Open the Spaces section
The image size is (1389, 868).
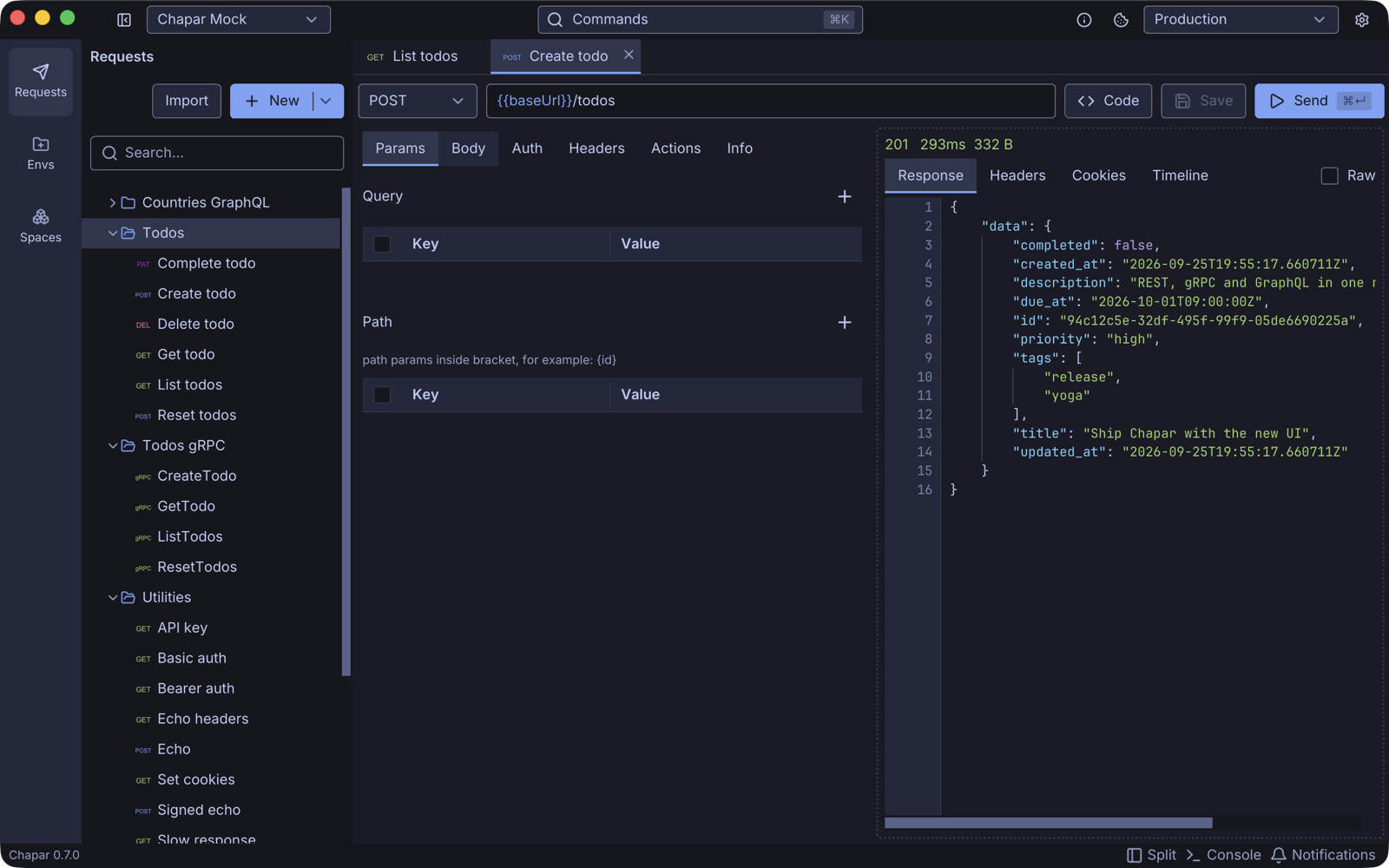click(x=41, y=226)
